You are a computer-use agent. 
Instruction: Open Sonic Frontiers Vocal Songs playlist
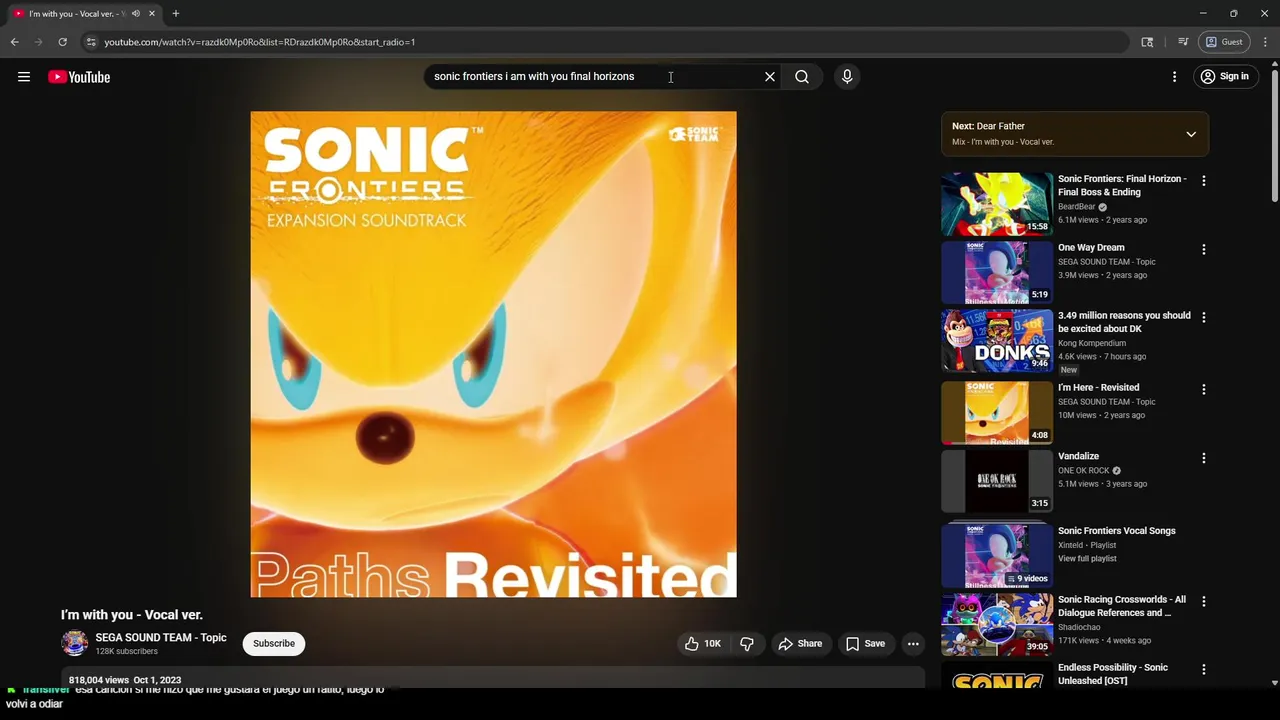(1116, 531)
